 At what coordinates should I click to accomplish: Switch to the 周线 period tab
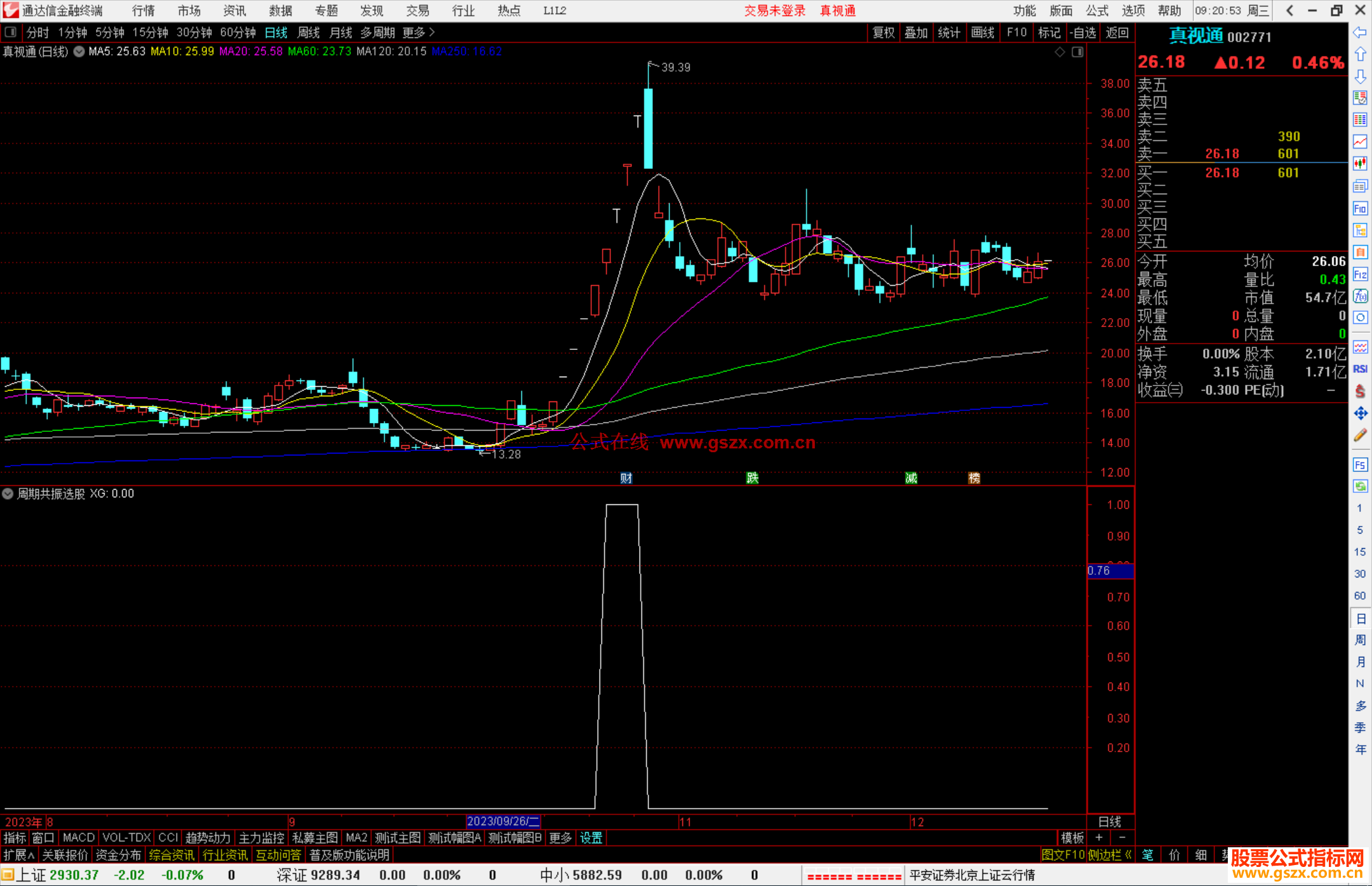(309, 32)
